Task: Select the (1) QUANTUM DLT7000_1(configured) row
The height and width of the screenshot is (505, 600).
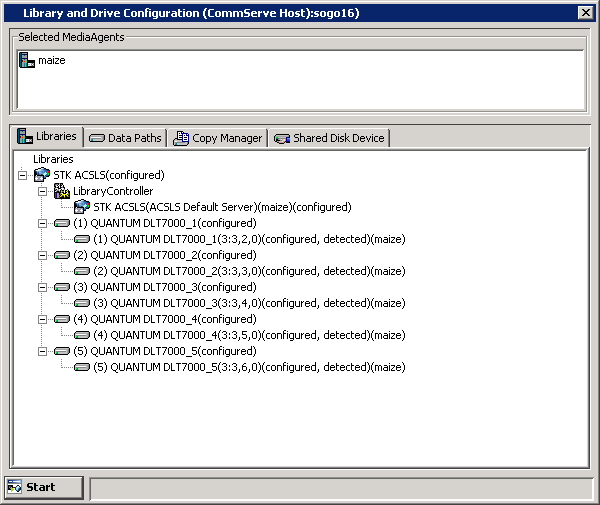Action: pos(165,223)
